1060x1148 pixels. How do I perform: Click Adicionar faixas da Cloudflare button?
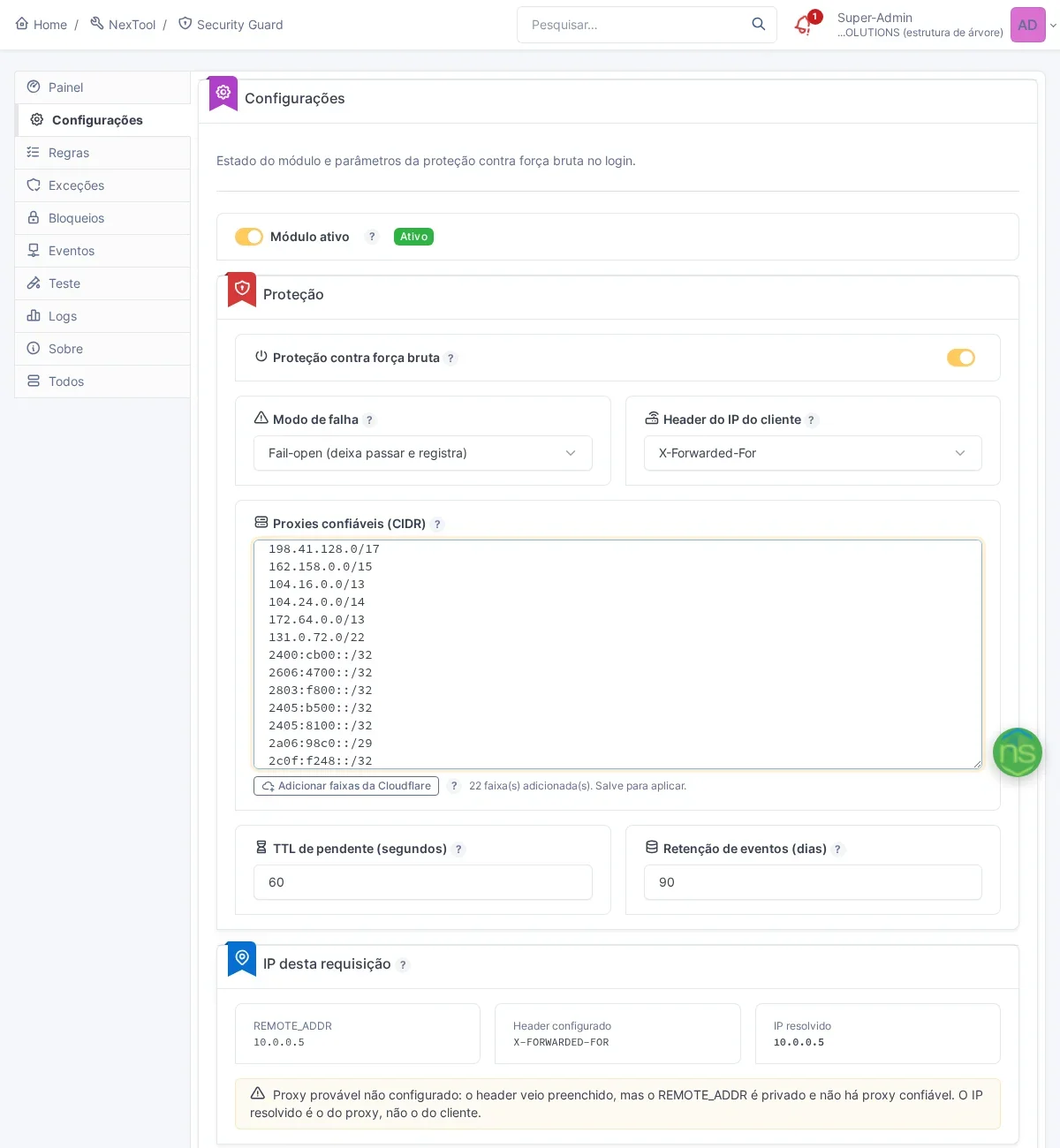346,786
